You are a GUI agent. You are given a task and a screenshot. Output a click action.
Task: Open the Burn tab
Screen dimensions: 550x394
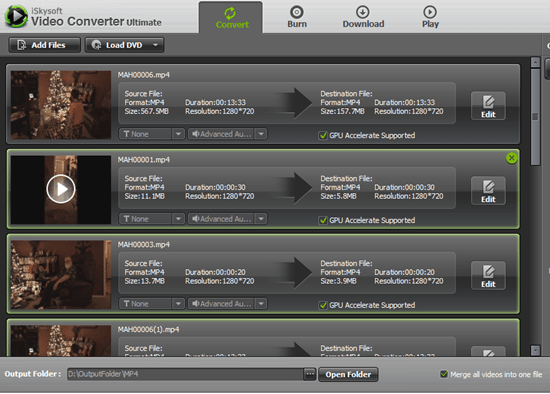[297, 18]
